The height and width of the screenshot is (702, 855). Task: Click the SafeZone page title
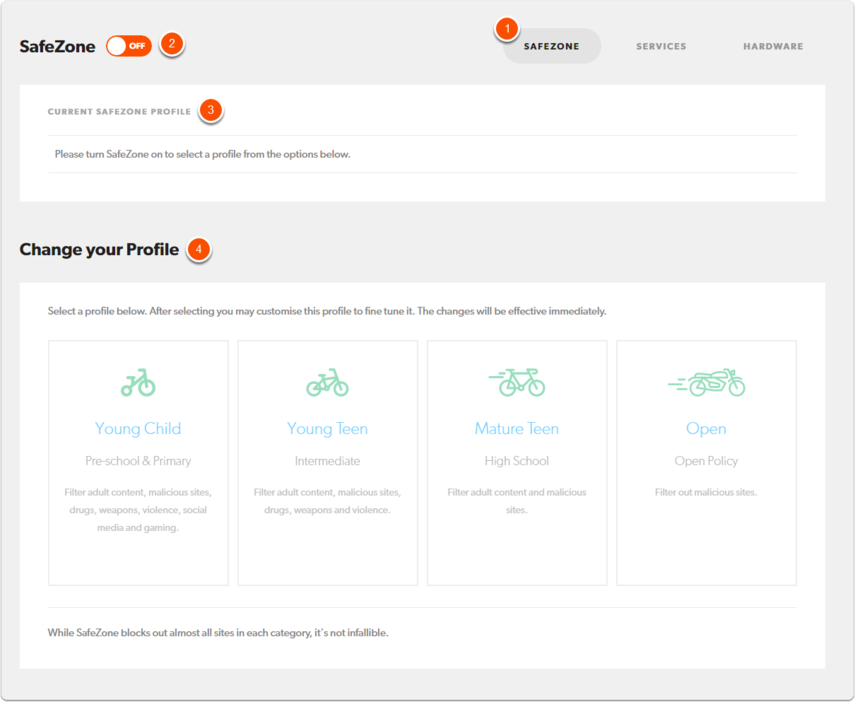(57, 46)
